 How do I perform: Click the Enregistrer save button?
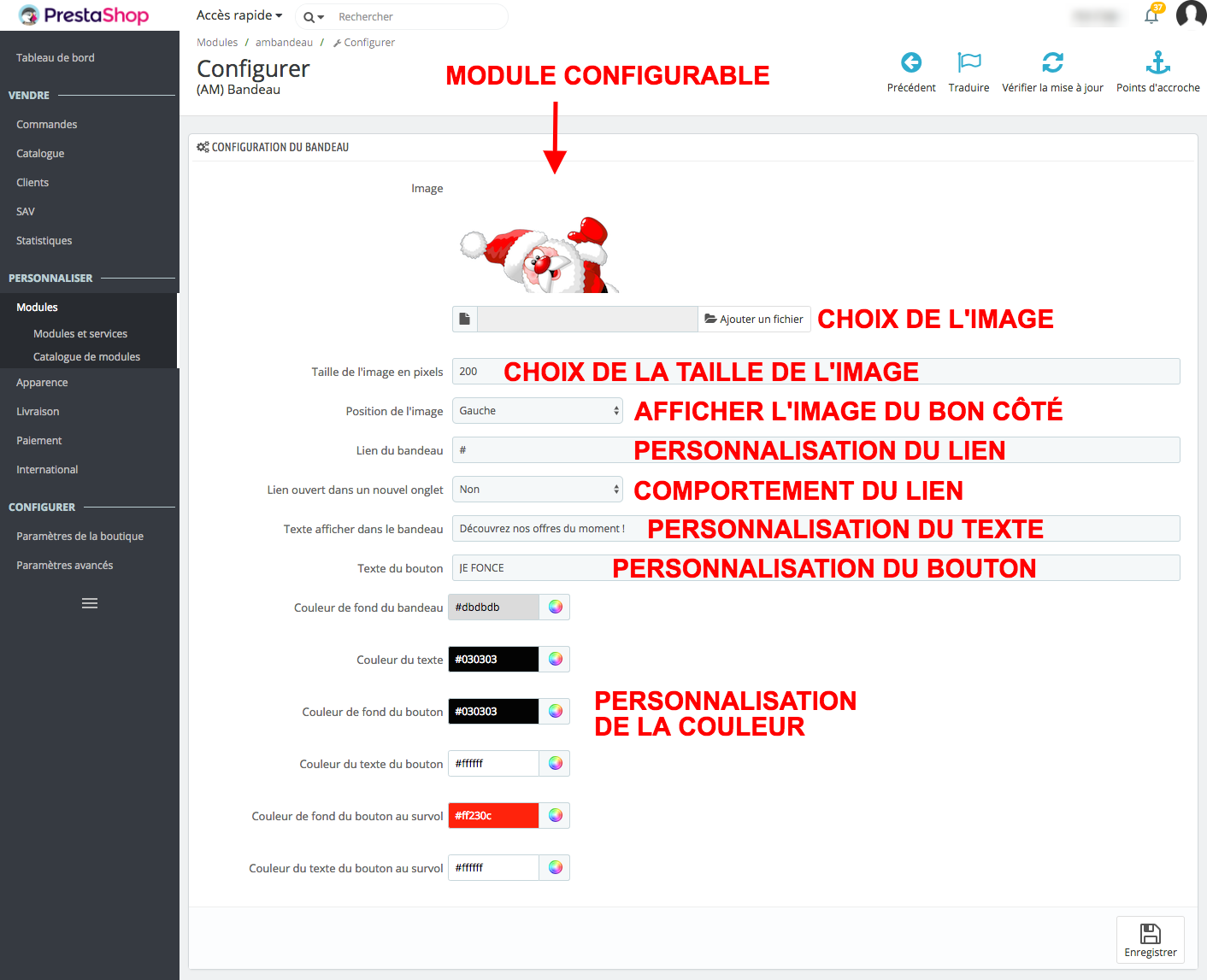pyautogui.click(x=1150, y=940)
